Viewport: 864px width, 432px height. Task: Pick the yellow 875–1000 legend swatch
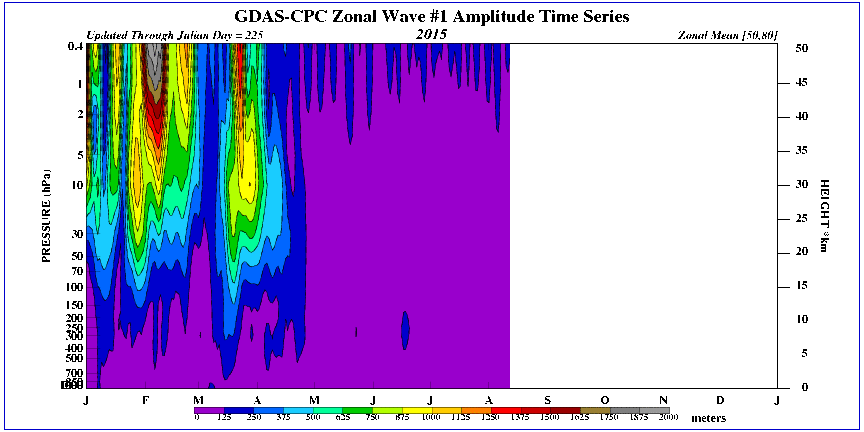417,410
